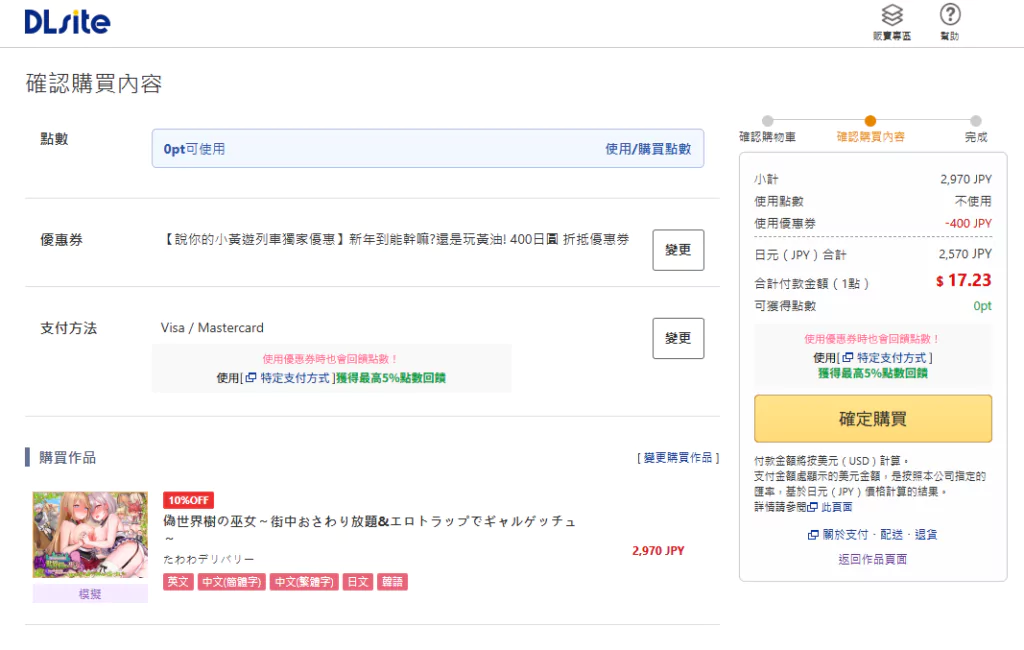Click the 使用/購買點數 link
Viewport: 1024px width, 650px height.
647,149
